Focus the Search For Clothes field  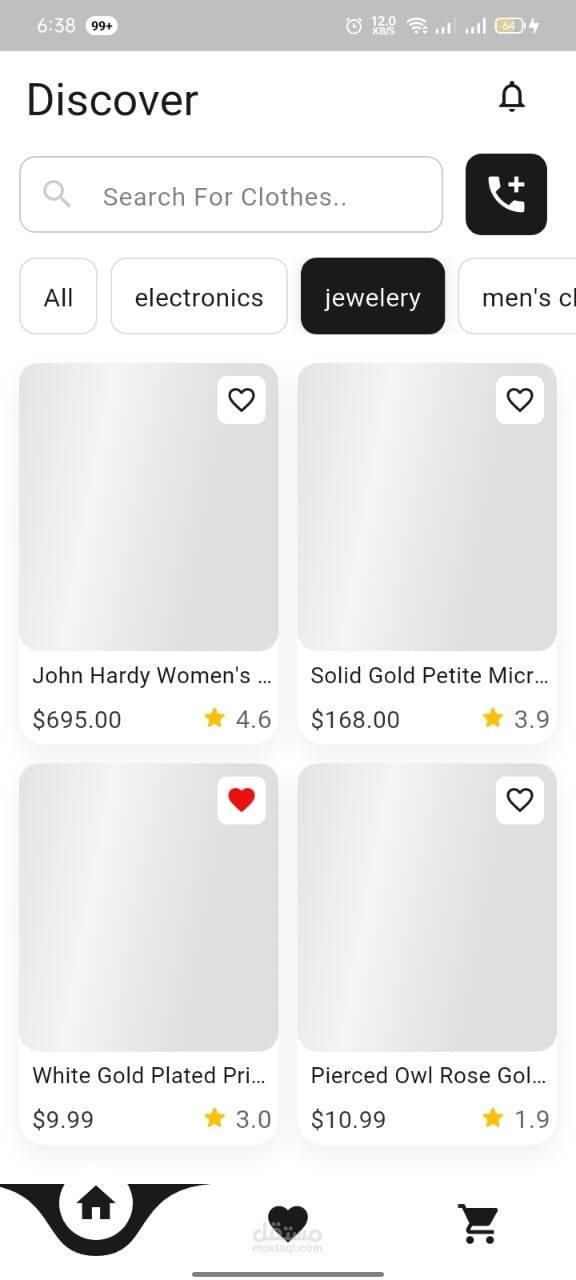[231, 194]
